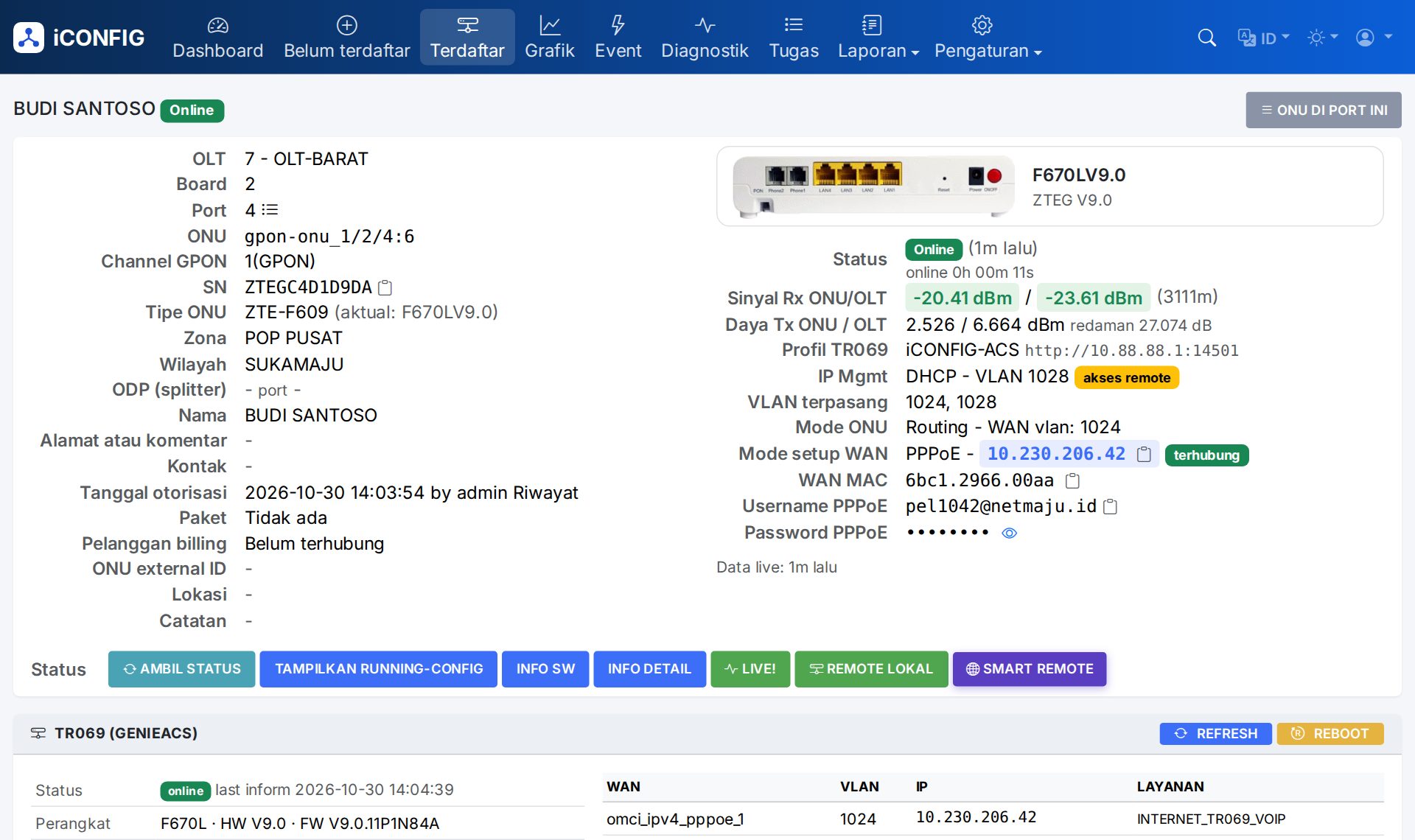This screenshot has height=840, width=1415.
Task: Open the language ID dropdown
Action: tap(1263, 38)
